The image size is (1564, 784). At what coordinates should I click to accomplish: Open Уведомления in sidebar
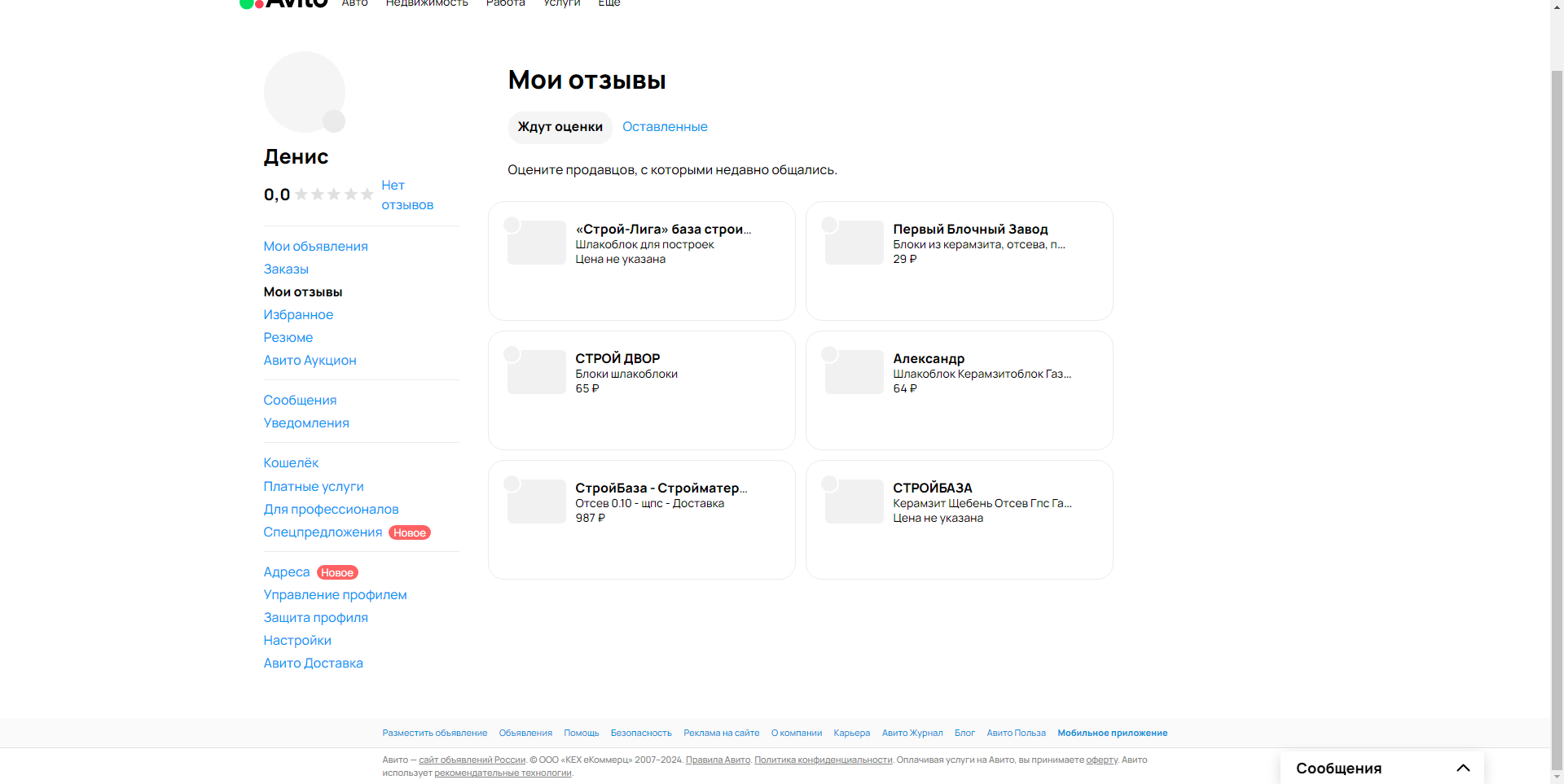306,423
